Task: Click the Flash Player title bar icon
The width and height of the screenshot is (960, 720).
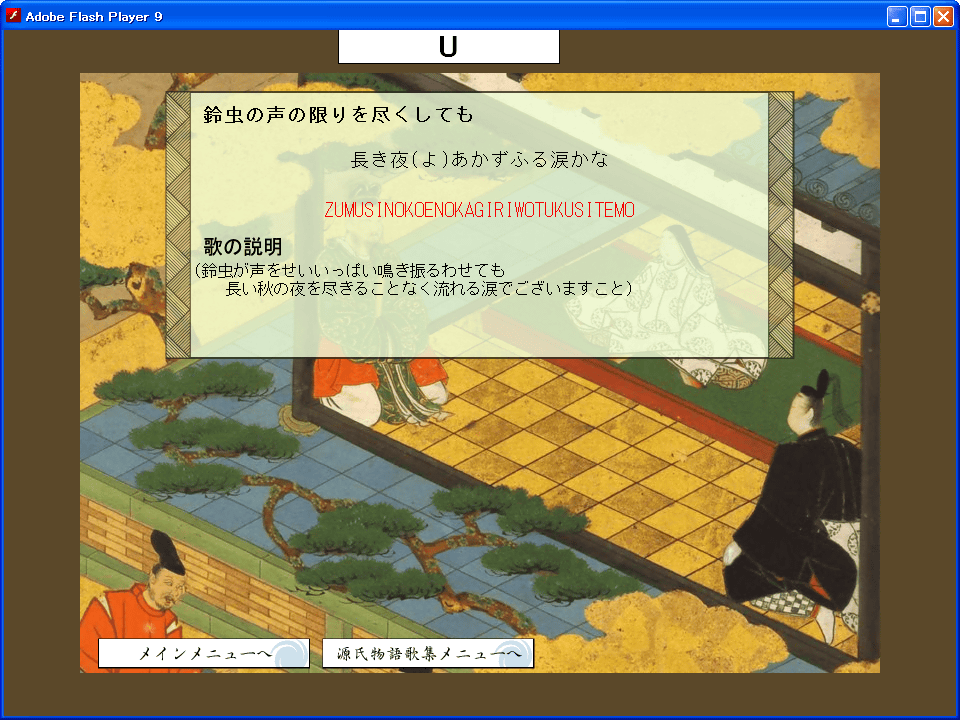Action: (x=13, y=16)
